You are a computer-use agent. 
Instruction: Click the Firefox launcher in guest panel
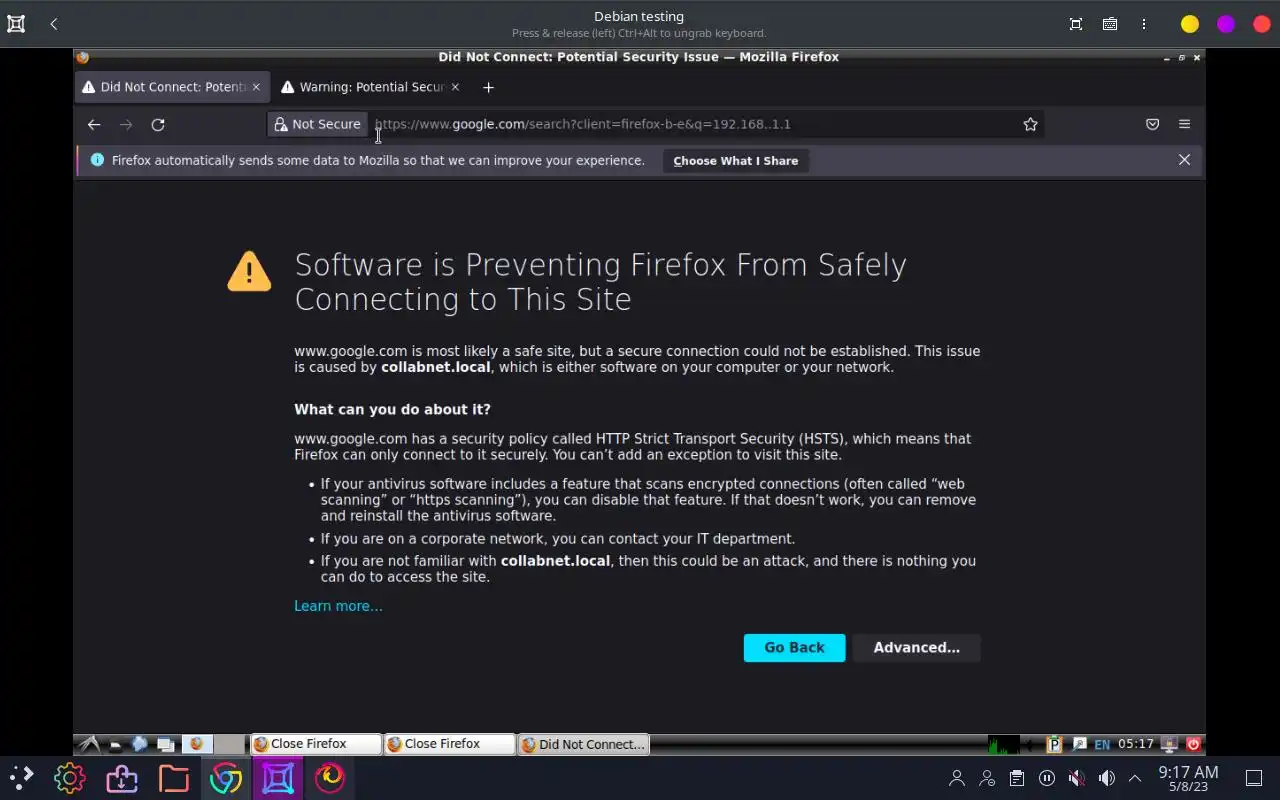(x=197, y=744)
